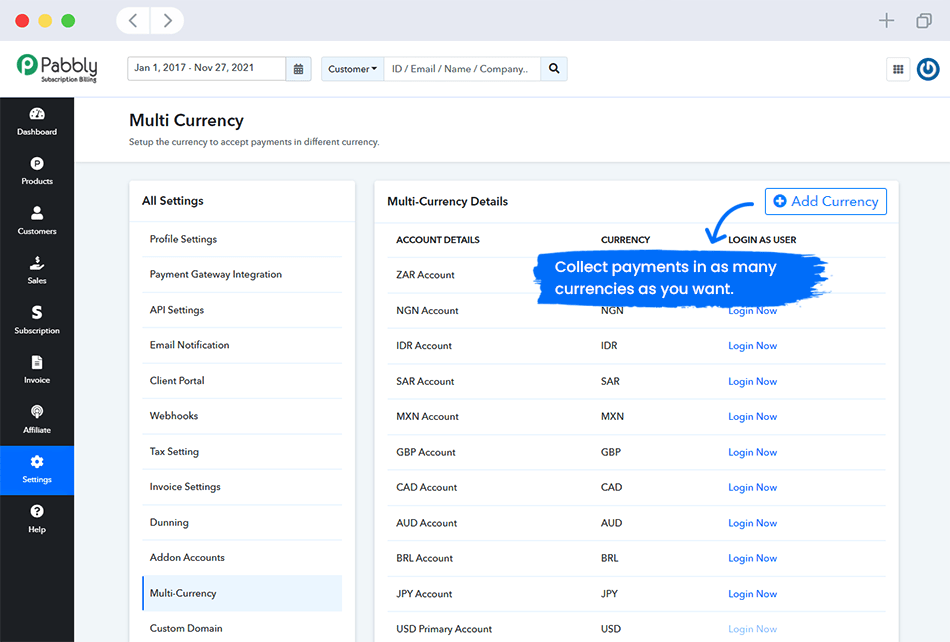Screen dimensions: 950x642
Task: Click the power icon in header
Action: point(928,69)
